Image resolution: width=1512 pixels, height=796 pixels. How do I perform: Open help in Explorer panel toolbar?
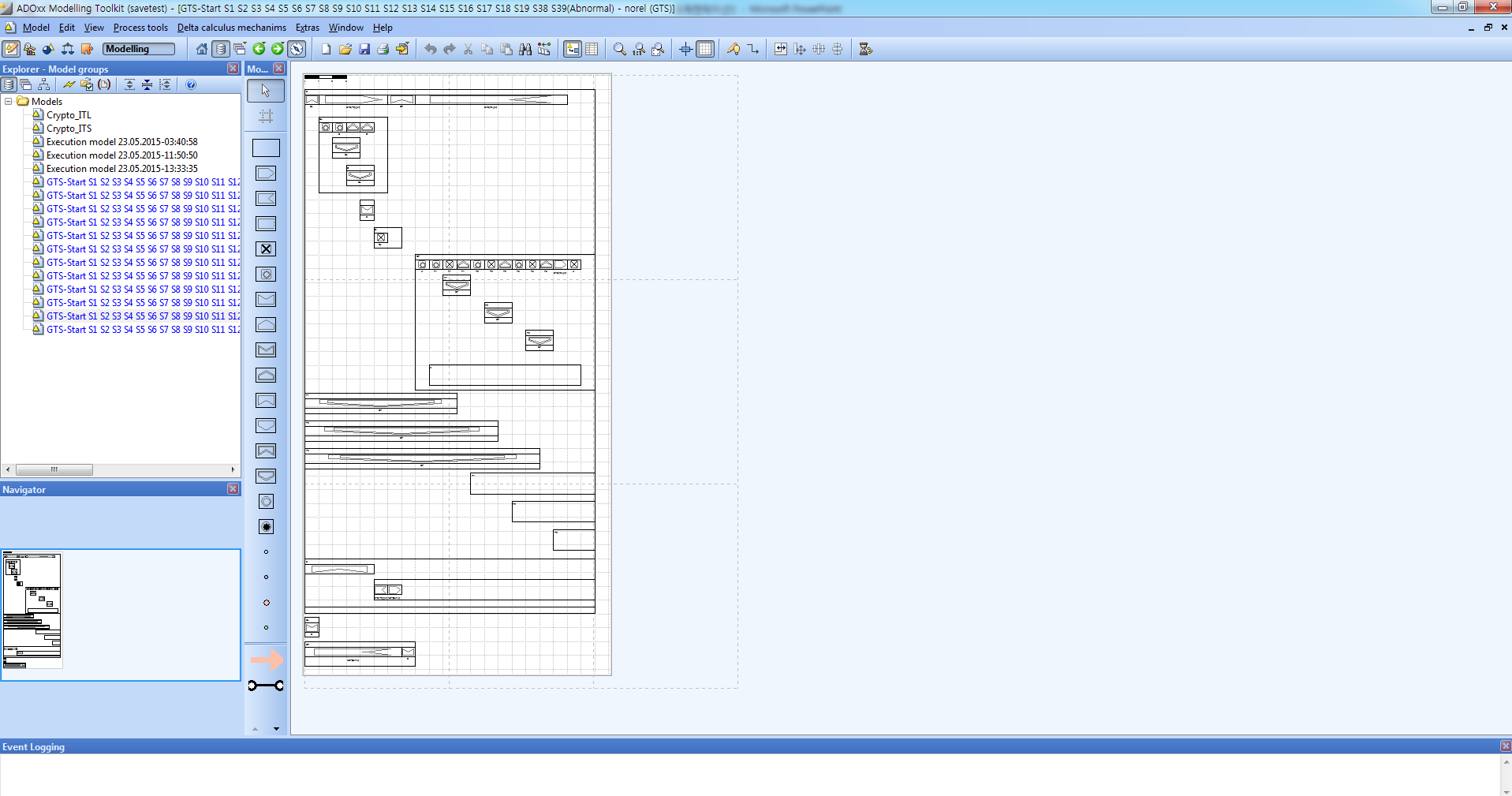(x=191, y=84)
